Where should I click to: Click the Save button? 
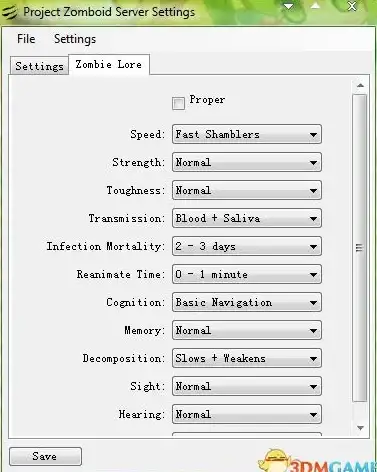(45, 456)
